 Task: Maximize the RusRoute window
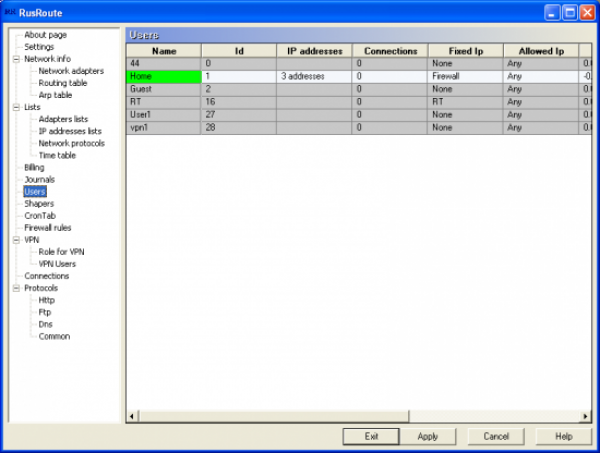click(x=570, y=13)
